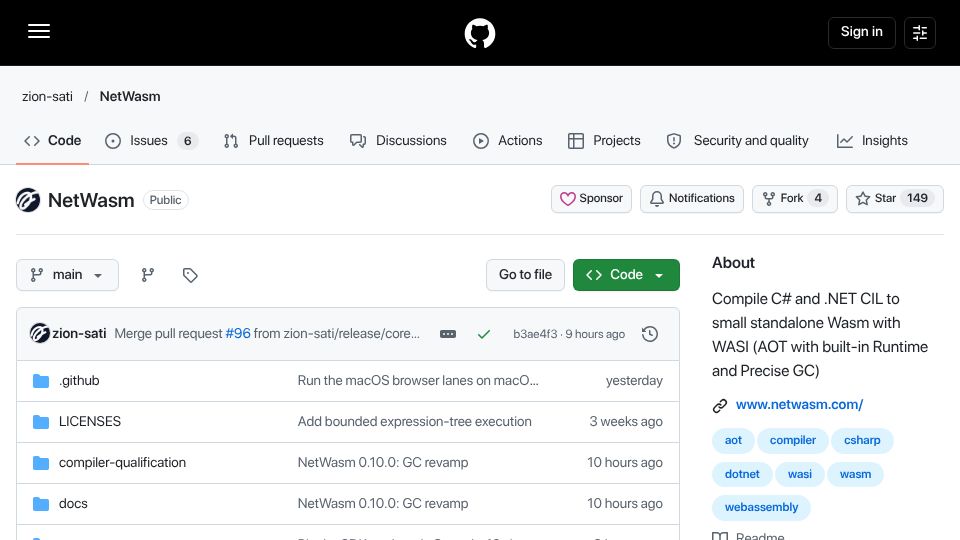The height and width of the screenshot is (540, 960).
Task: Click the star count 149
Action: [917, 198]
